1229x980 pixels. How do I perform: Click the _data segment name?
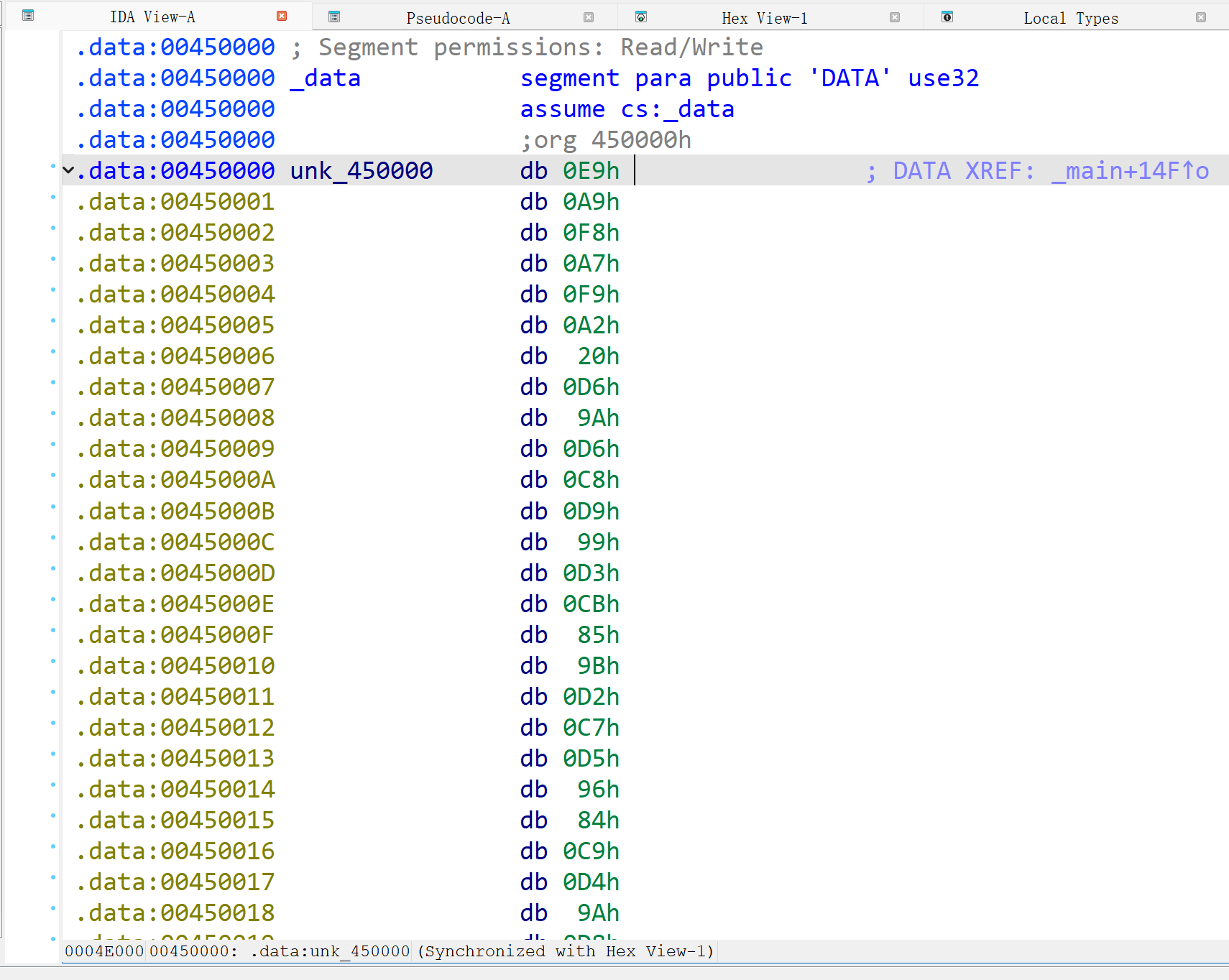tap(325, 78)
